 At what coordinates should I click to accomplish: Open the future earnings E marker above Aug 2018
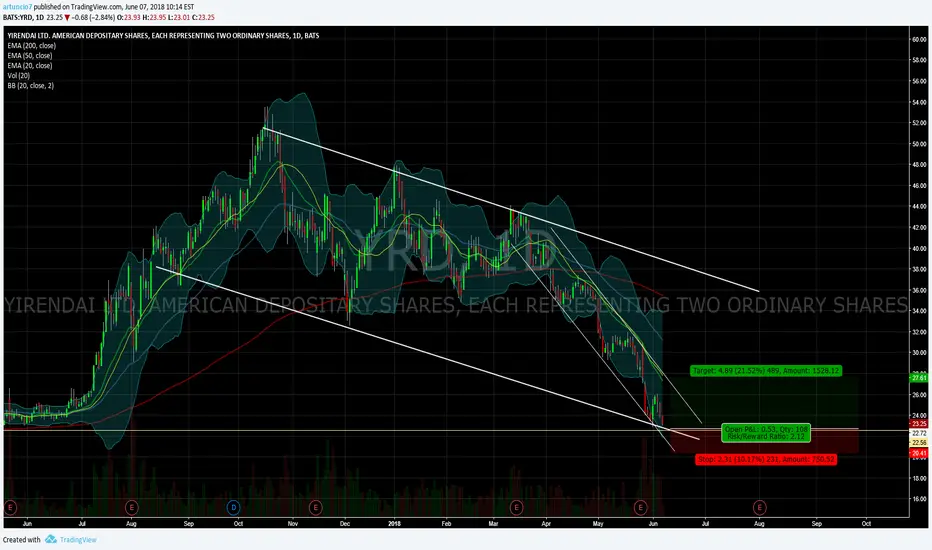[760, 507]
